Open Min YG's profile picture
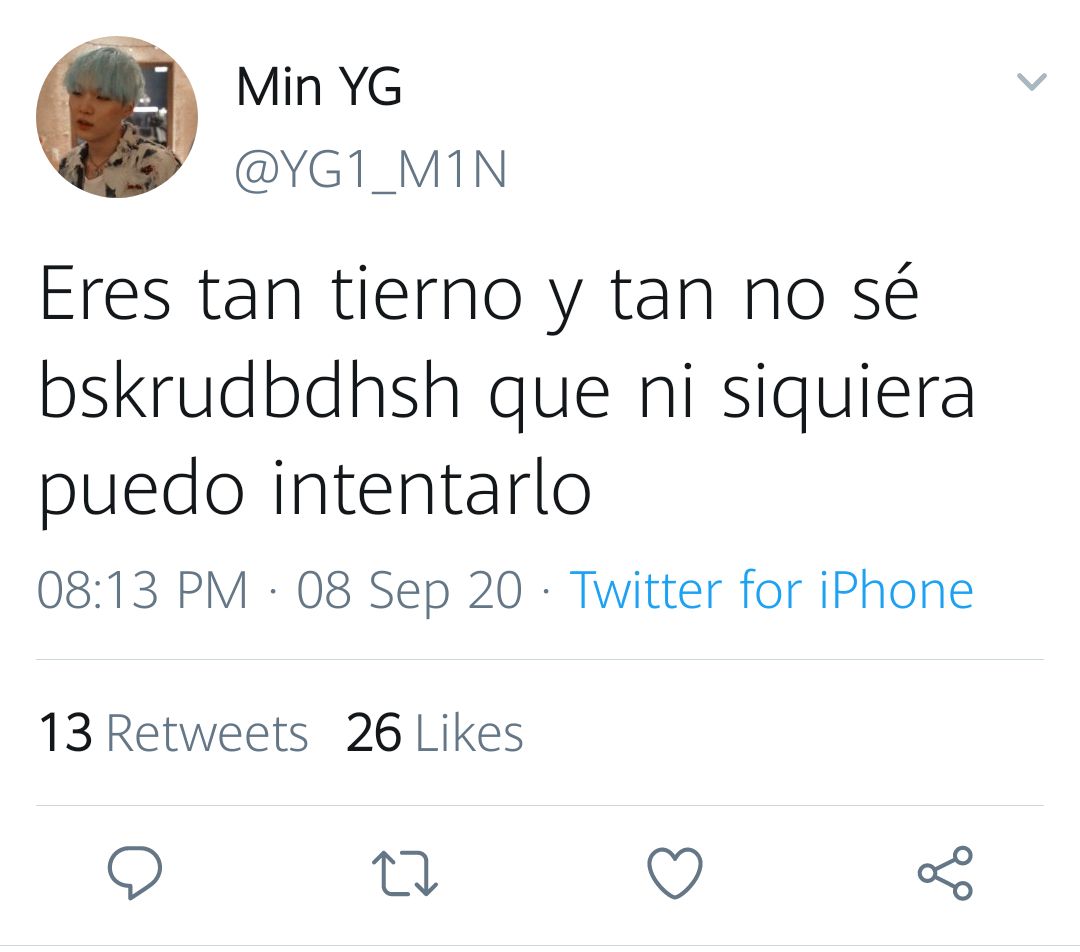This screenshot has height=952, width=1080. [x=117, y=117]
